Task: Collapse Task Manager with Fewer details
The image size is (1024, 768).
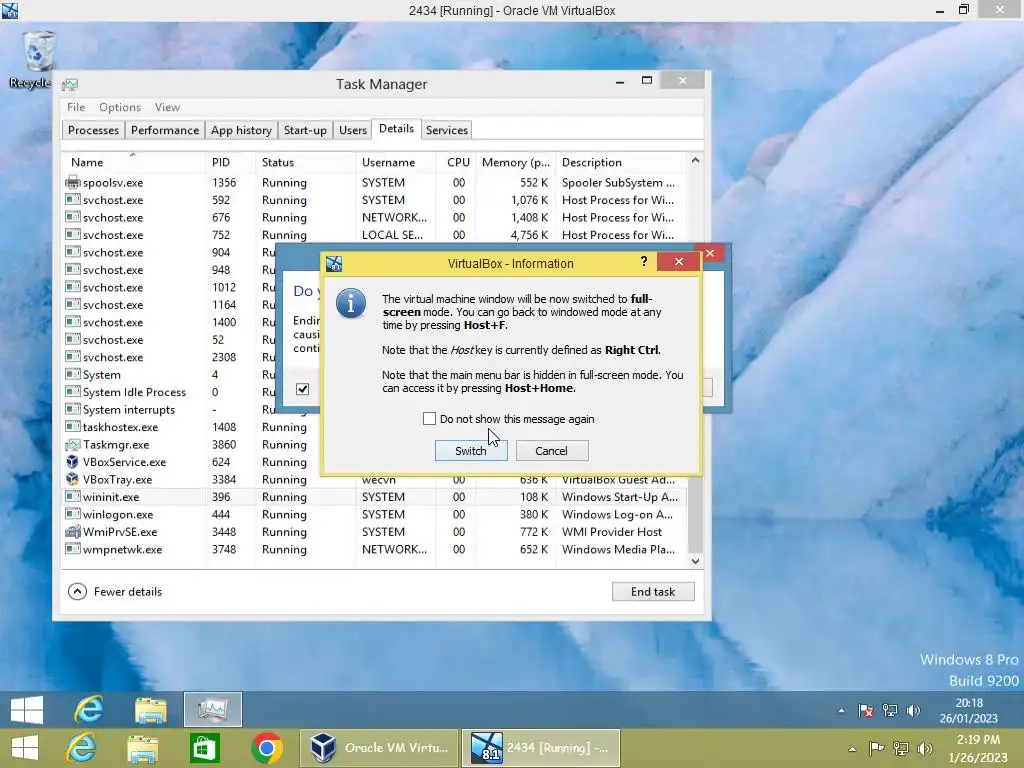Action: (x=116, y=592)
